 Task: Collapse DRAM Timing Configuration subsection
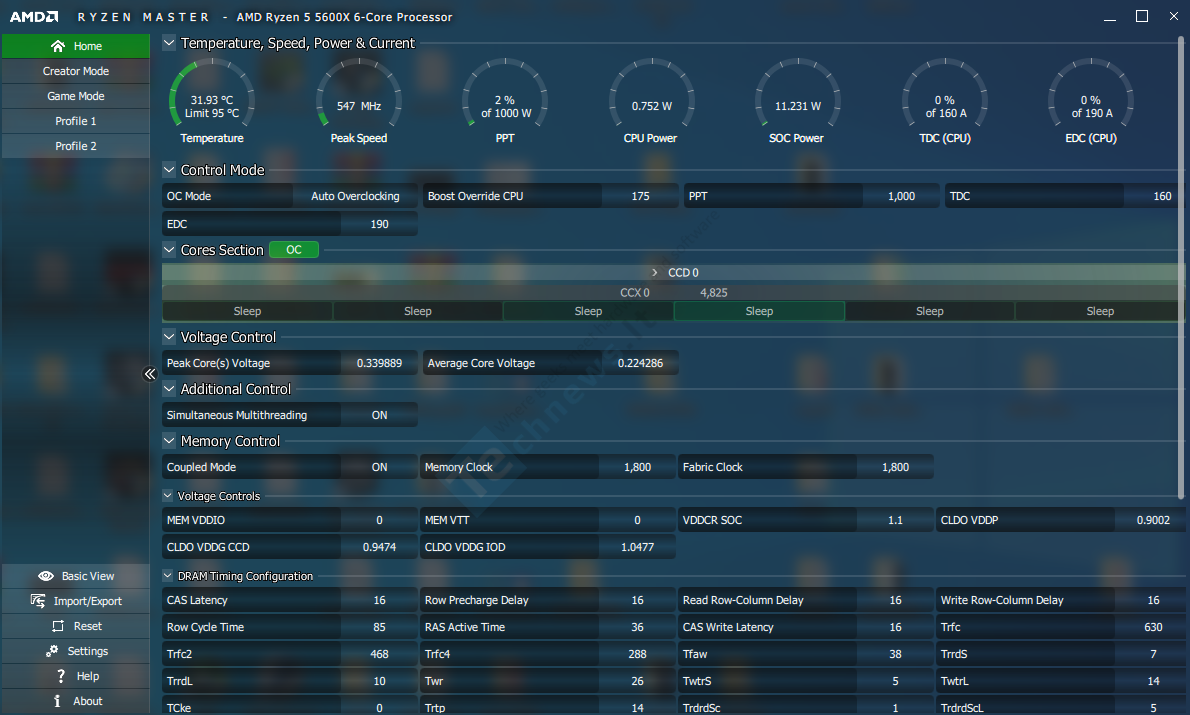tap(168, 576)
